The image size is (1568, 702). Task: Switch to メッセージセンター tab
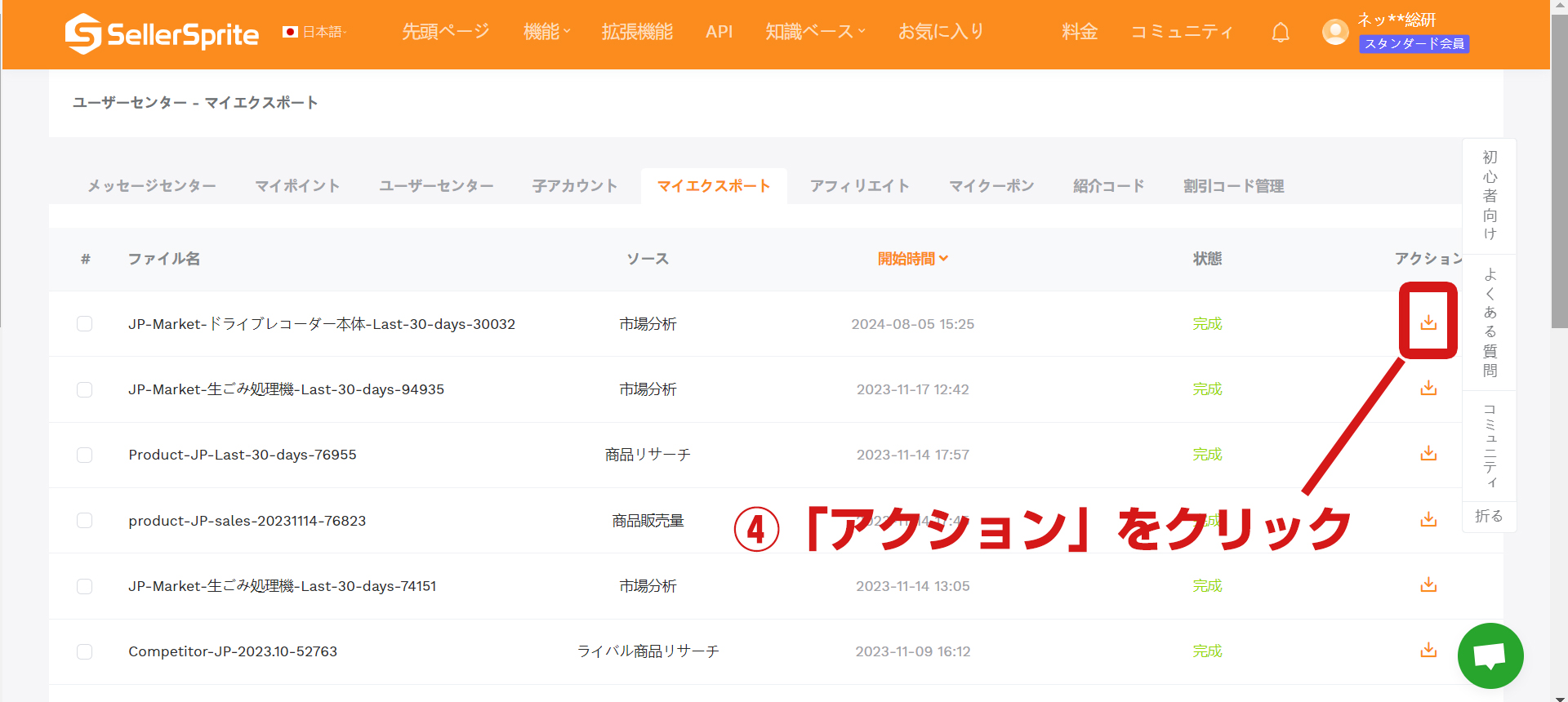coord(152,186)
